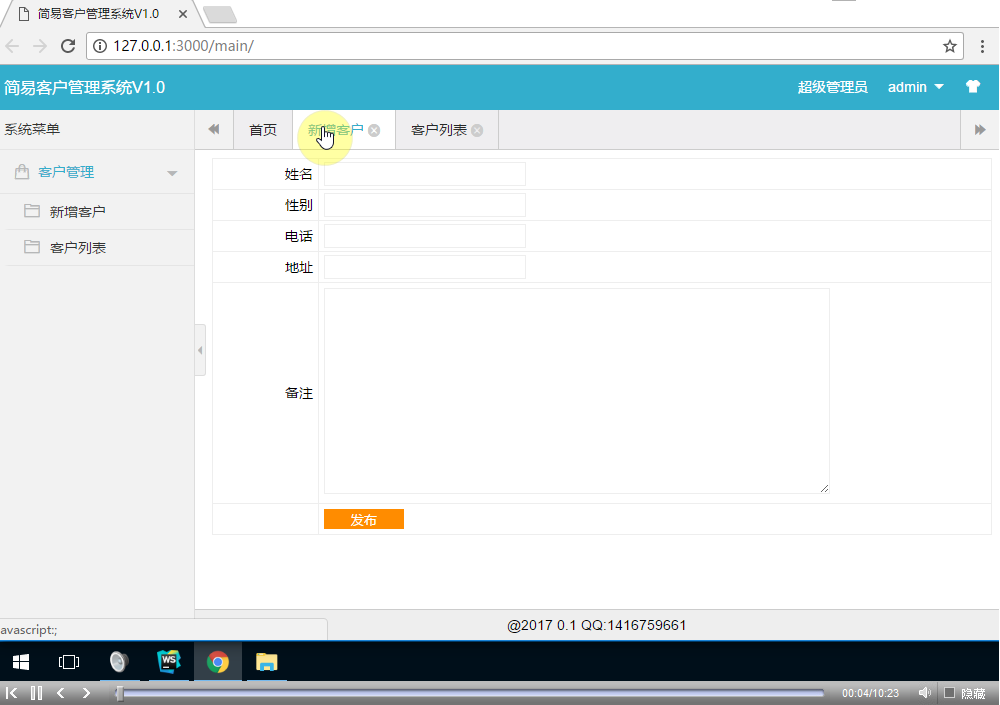This screenshot has height=705, width=1000.
Task: Open Chrome's three-dot menu
Action: (982, 46)
